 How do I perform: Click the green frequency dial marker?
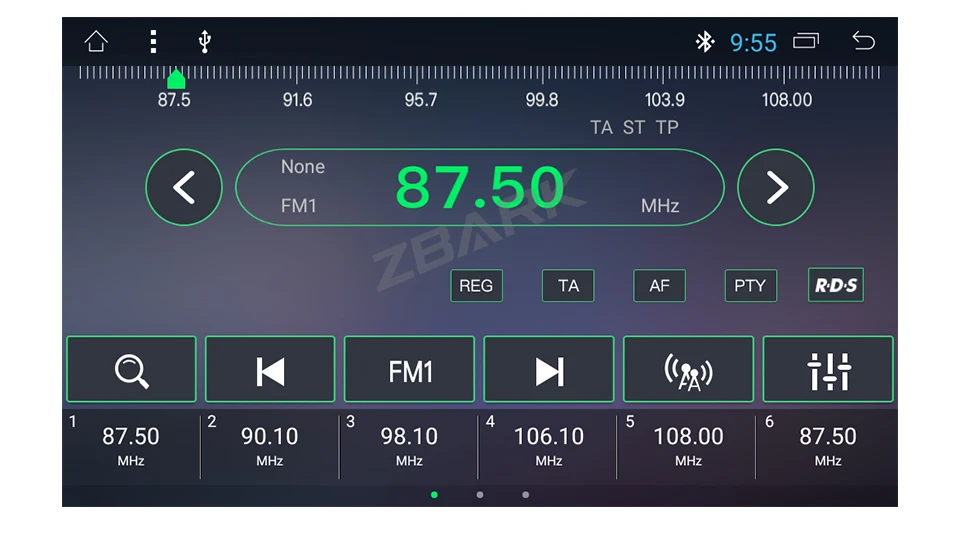(x=176, y=79)
